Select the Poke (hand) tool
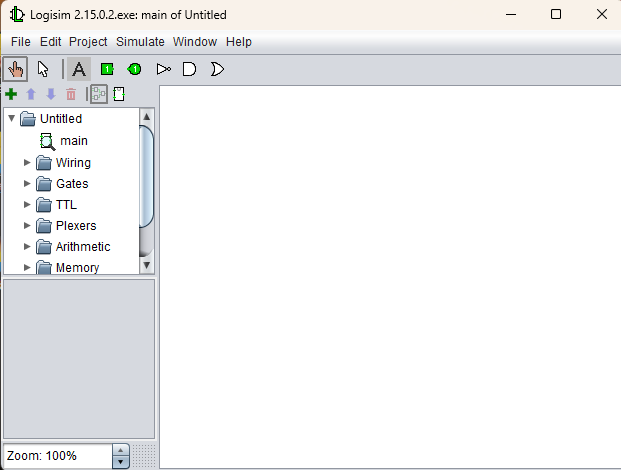621x470 pixels. 15,69
